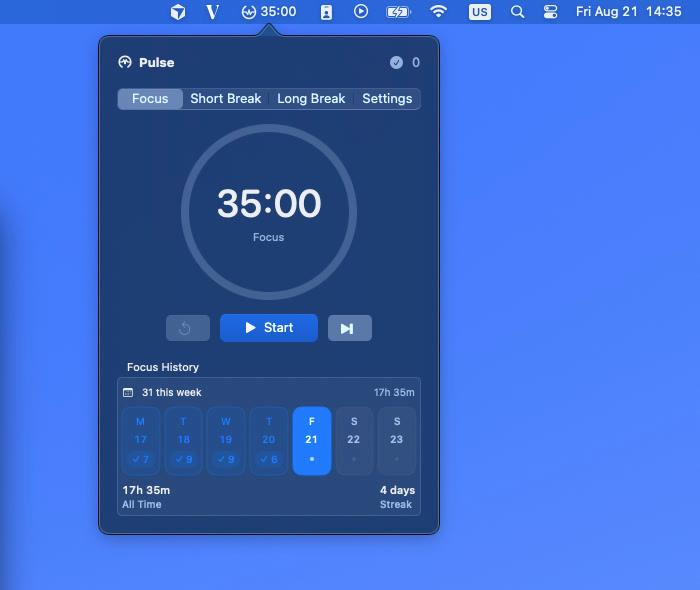Start the focus timer
This screenshot has width=700, height=590.
coord(269,328)
